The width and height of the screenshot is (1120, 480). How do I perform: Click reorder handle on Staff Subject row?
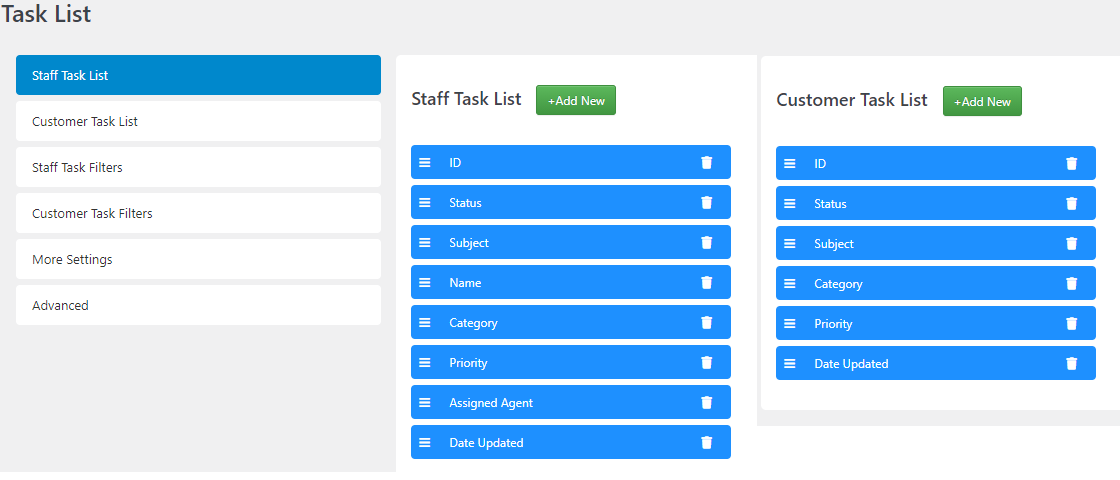(x=424, y=242)
